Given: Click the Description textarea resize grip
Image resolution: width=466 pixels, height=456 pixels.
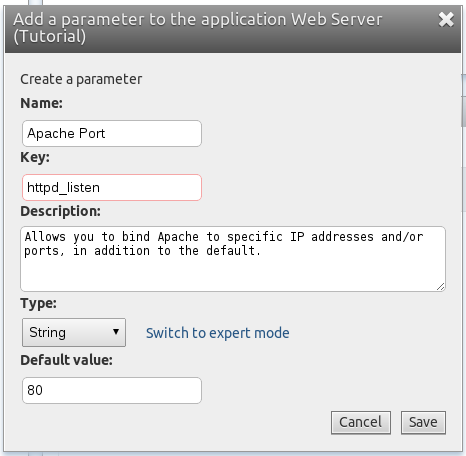Looking at the screenshot, I should coord(440,287).
